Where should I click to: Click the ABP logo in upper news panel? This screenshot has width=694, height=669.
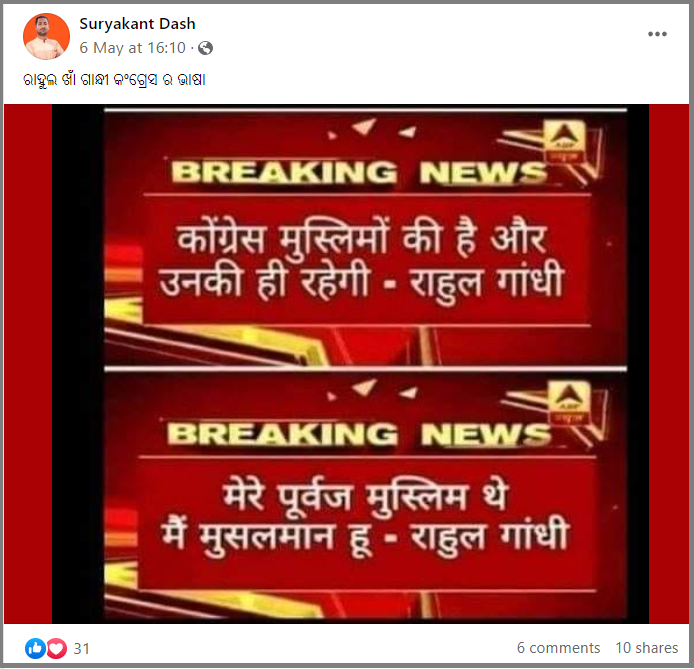coord(564,141)
